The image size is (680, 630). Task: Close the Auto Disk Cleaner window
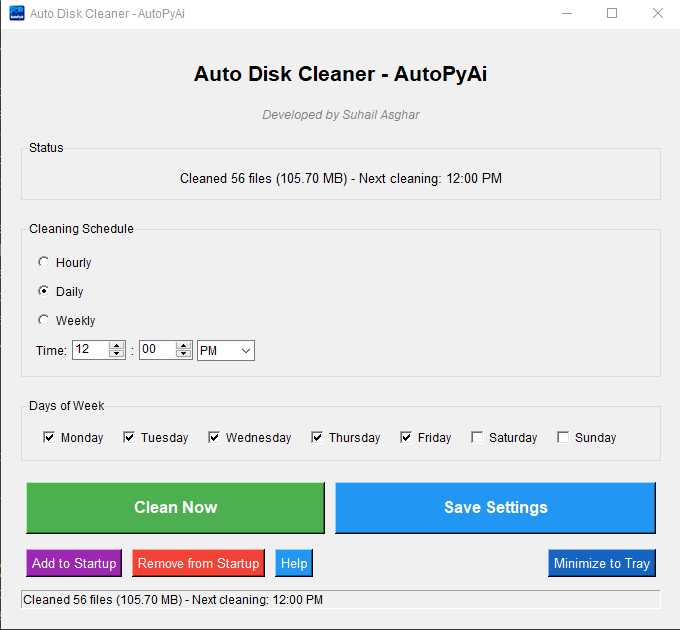[x=658, y=13]
